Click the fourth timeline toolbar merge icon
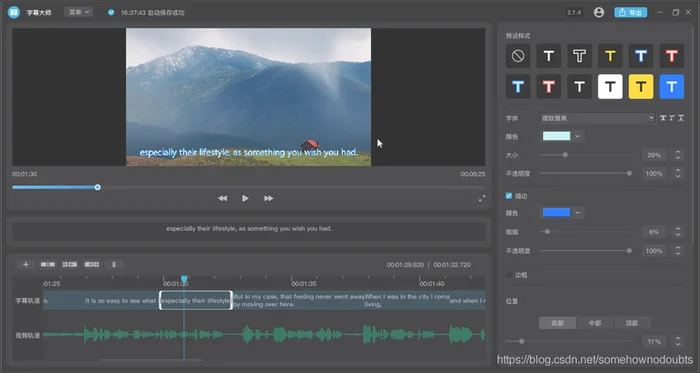The height and width of the screenshot is (373, 700). (x=92, y=265)
